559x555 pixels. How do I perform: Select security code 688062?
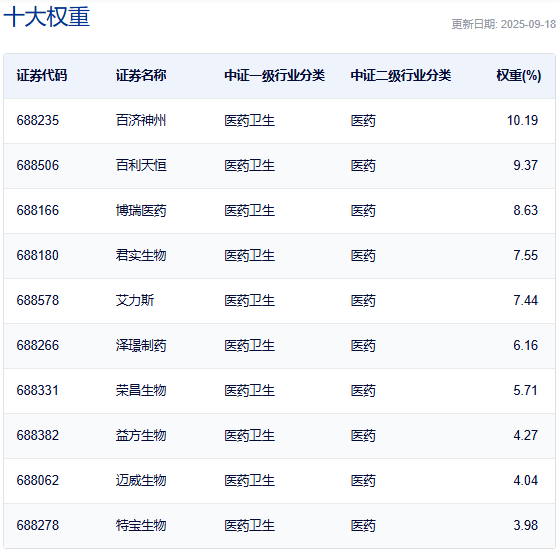(37, 481)
